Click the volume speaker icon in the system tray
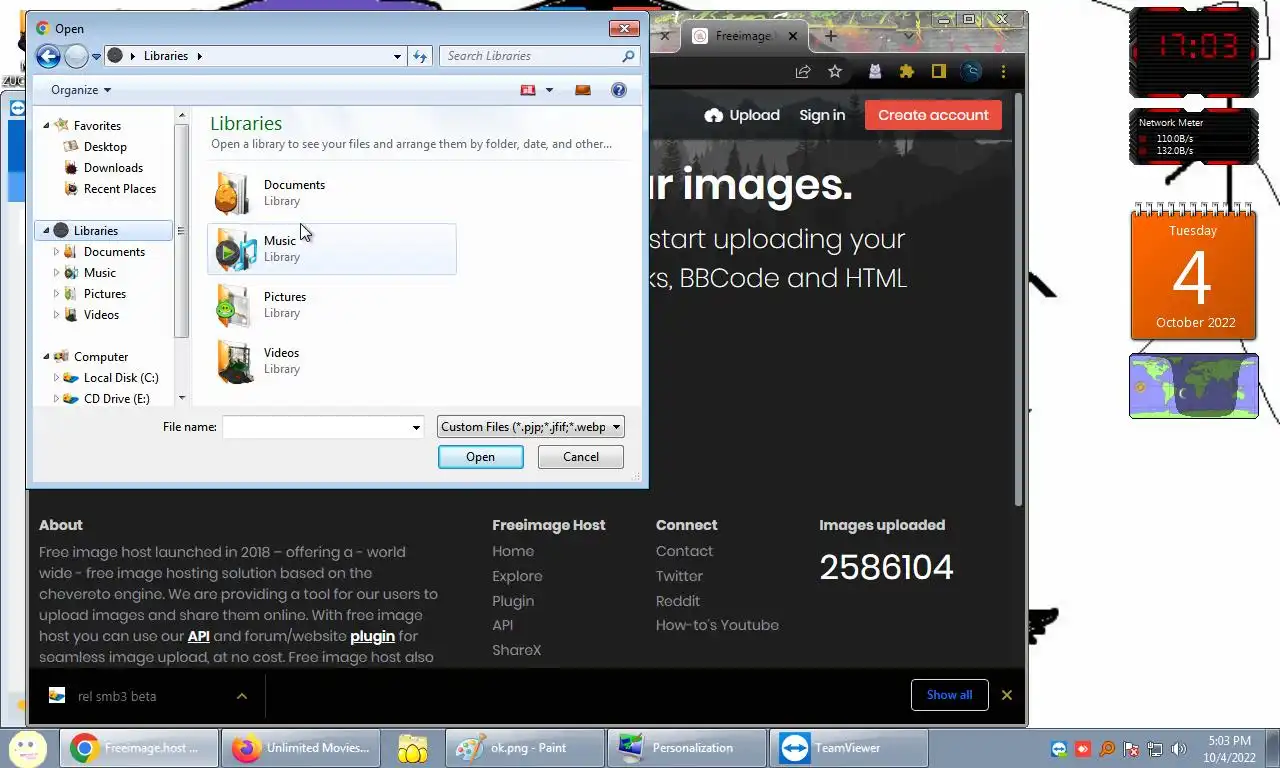Viewport: 1280px width, 768px height. pos(1179,748)
